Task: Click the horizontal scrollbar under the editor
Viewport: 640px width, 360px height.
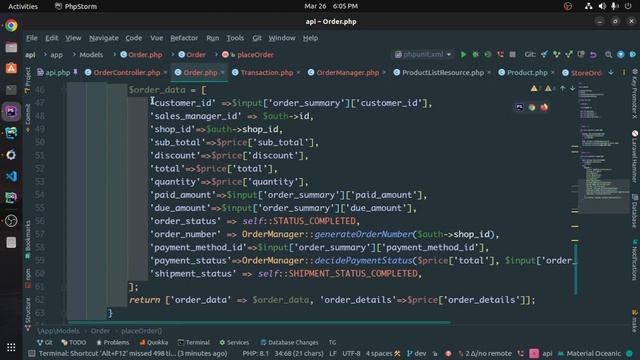Action: coord(259,322)
